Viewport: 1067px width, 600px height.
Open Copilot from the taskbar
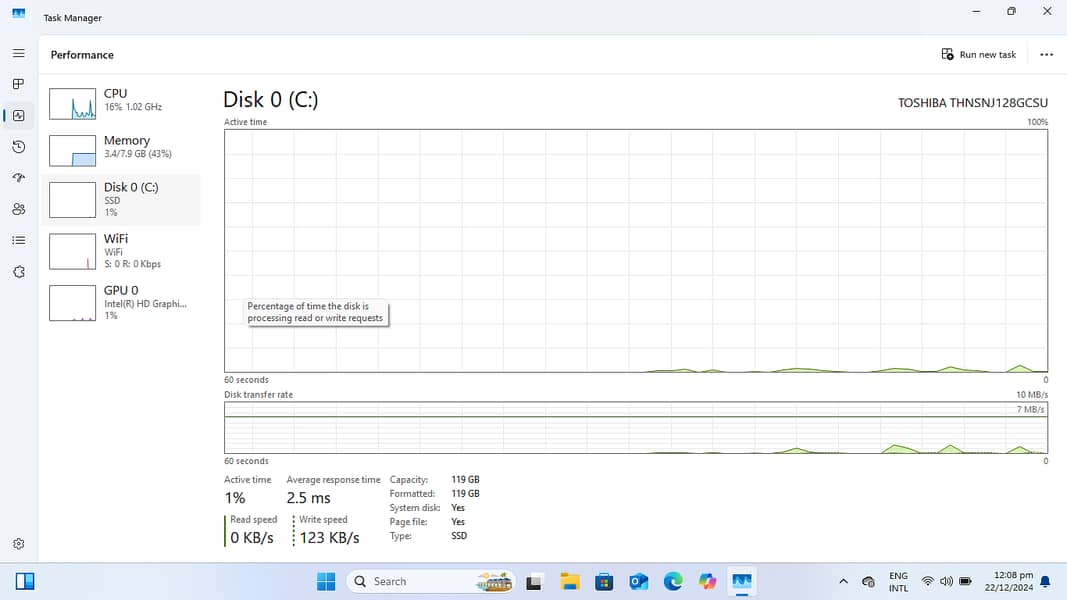[x=708, y=582]
